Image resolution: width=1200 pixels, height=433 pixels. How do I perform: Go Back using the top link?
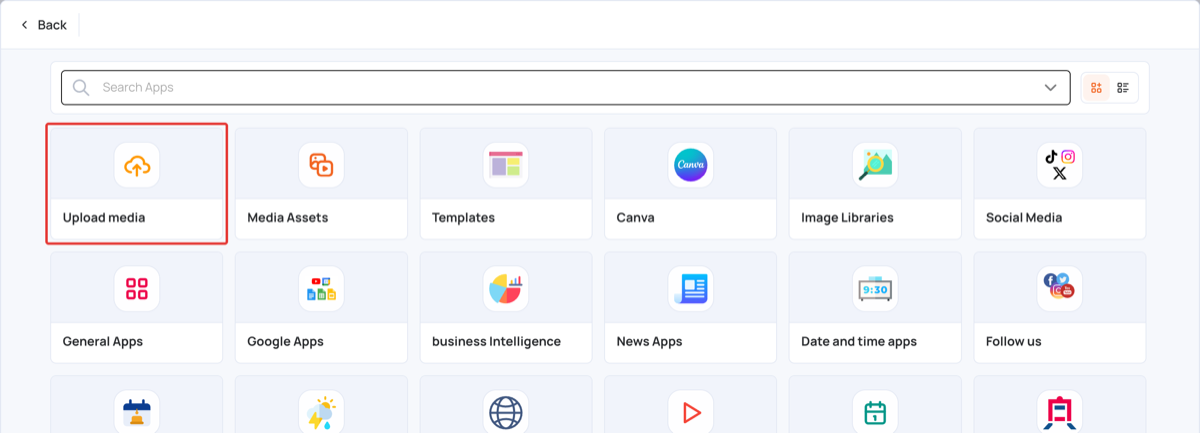[x=44, y=25]
